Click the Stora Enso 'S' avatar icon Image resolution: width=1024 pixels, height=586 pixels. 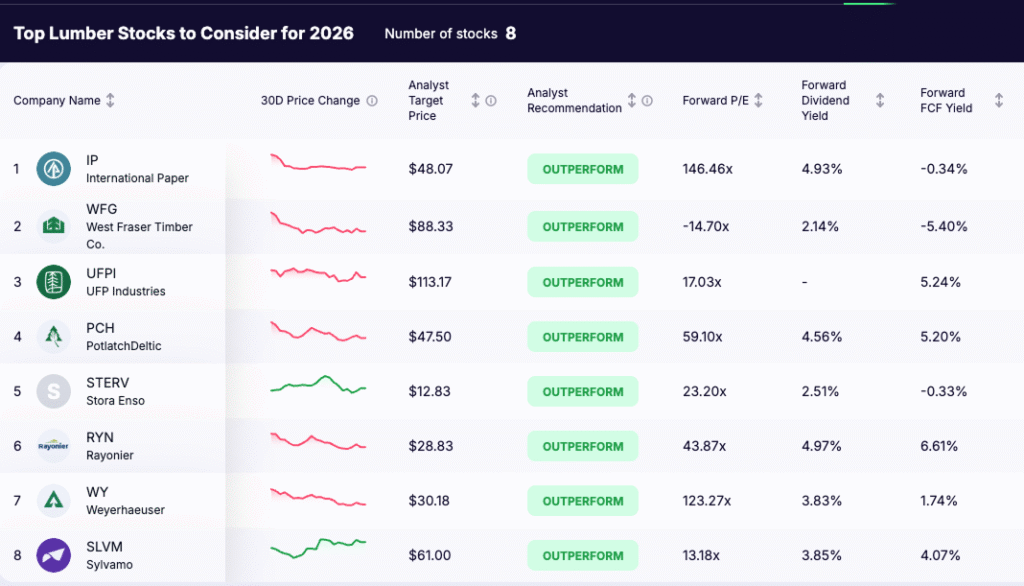pos(53,391)
